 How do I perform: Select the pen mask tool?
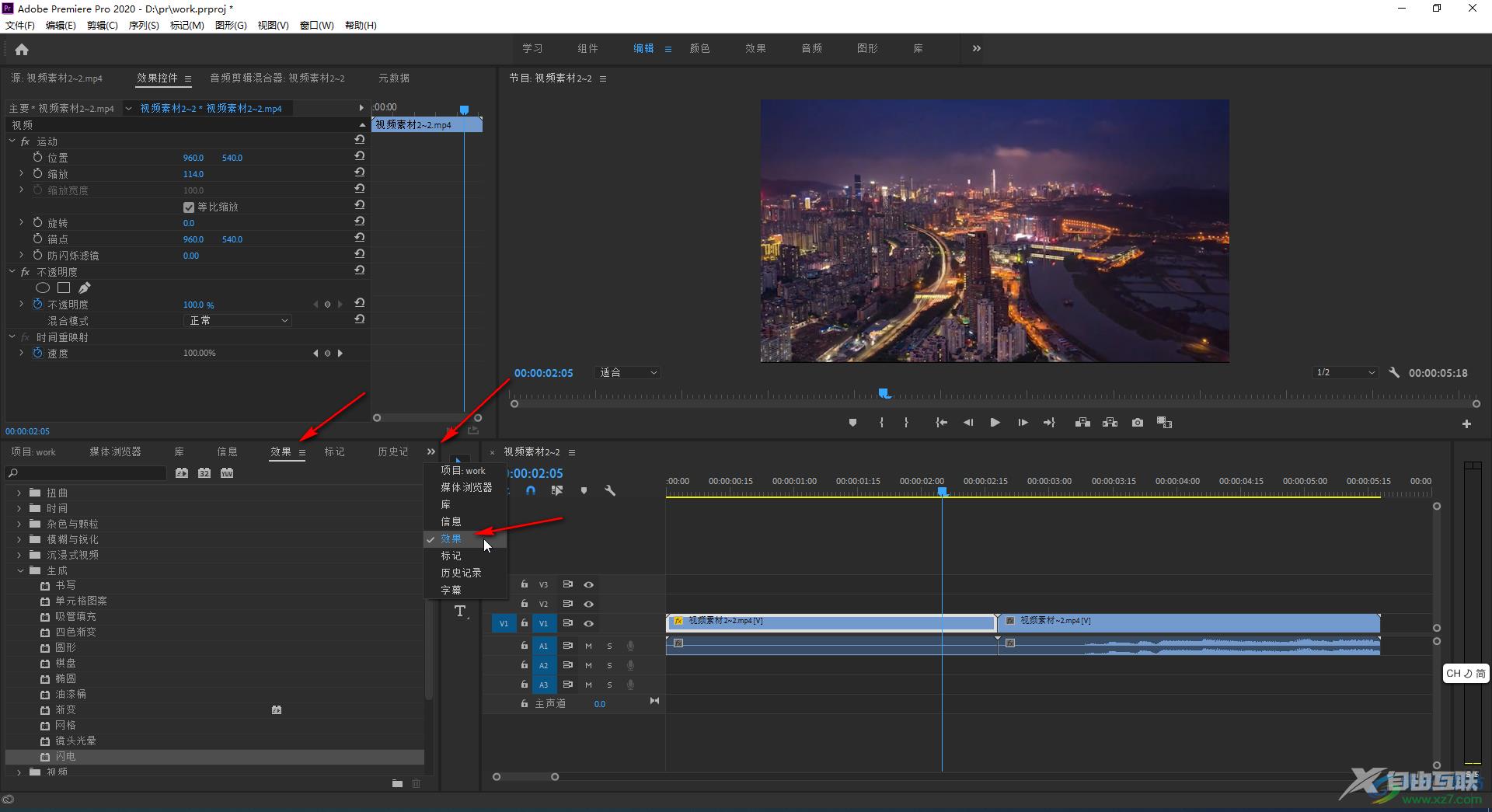pyautogui.click(x=85, y=288)
